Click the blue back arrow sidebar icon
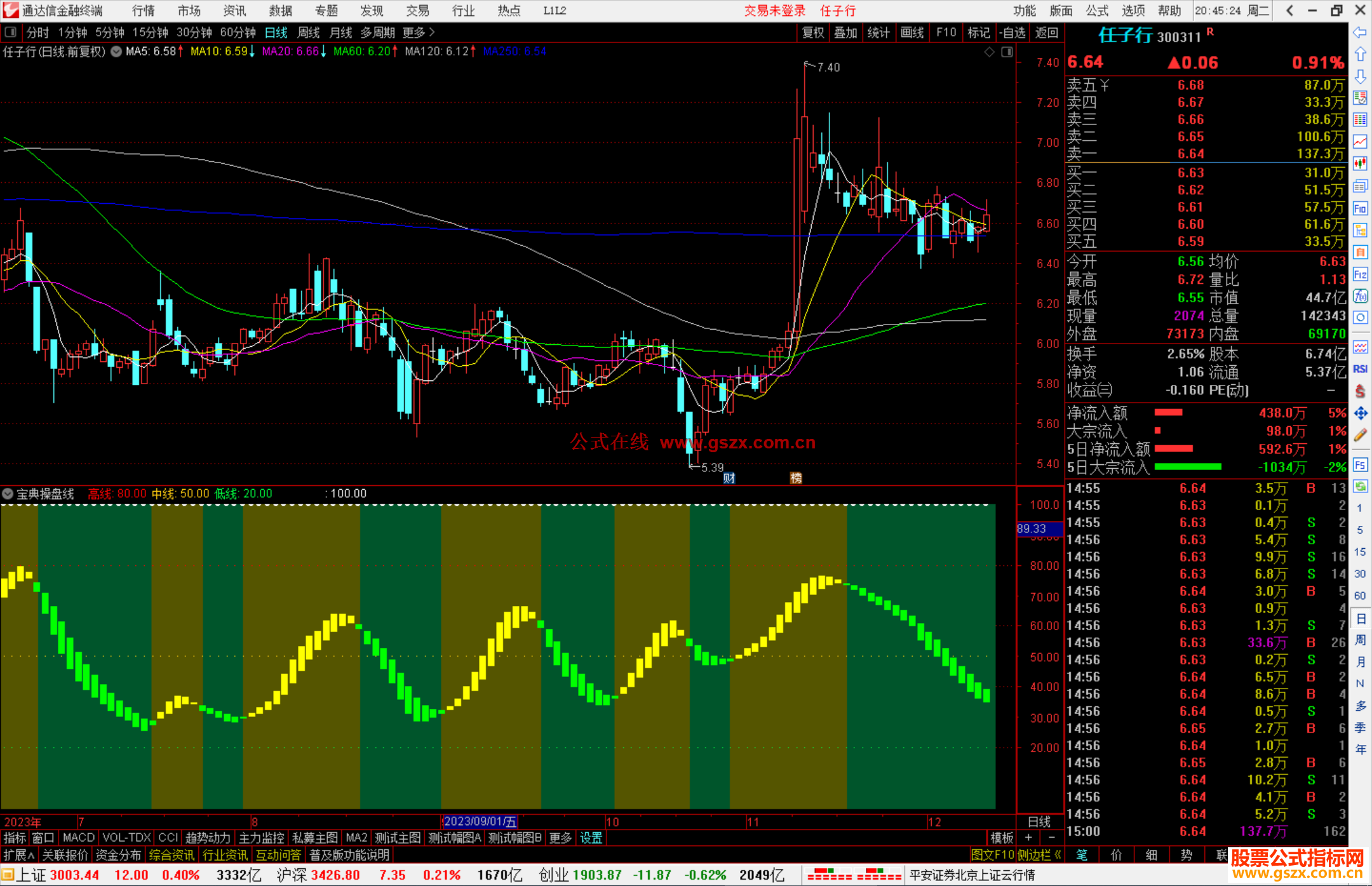The width and height of the screenshot is (1372, 886). 1360,32
